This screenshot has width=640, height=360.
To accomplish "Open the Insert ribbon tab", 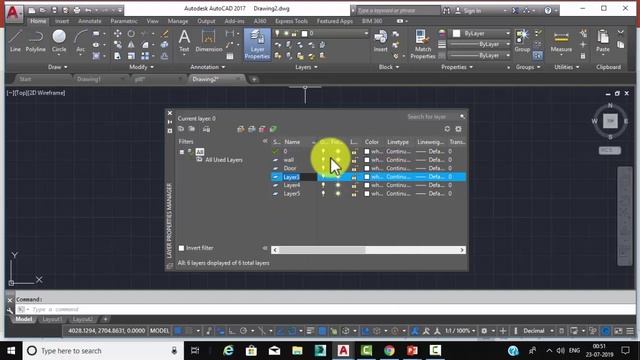I will [x=62, y=21].
